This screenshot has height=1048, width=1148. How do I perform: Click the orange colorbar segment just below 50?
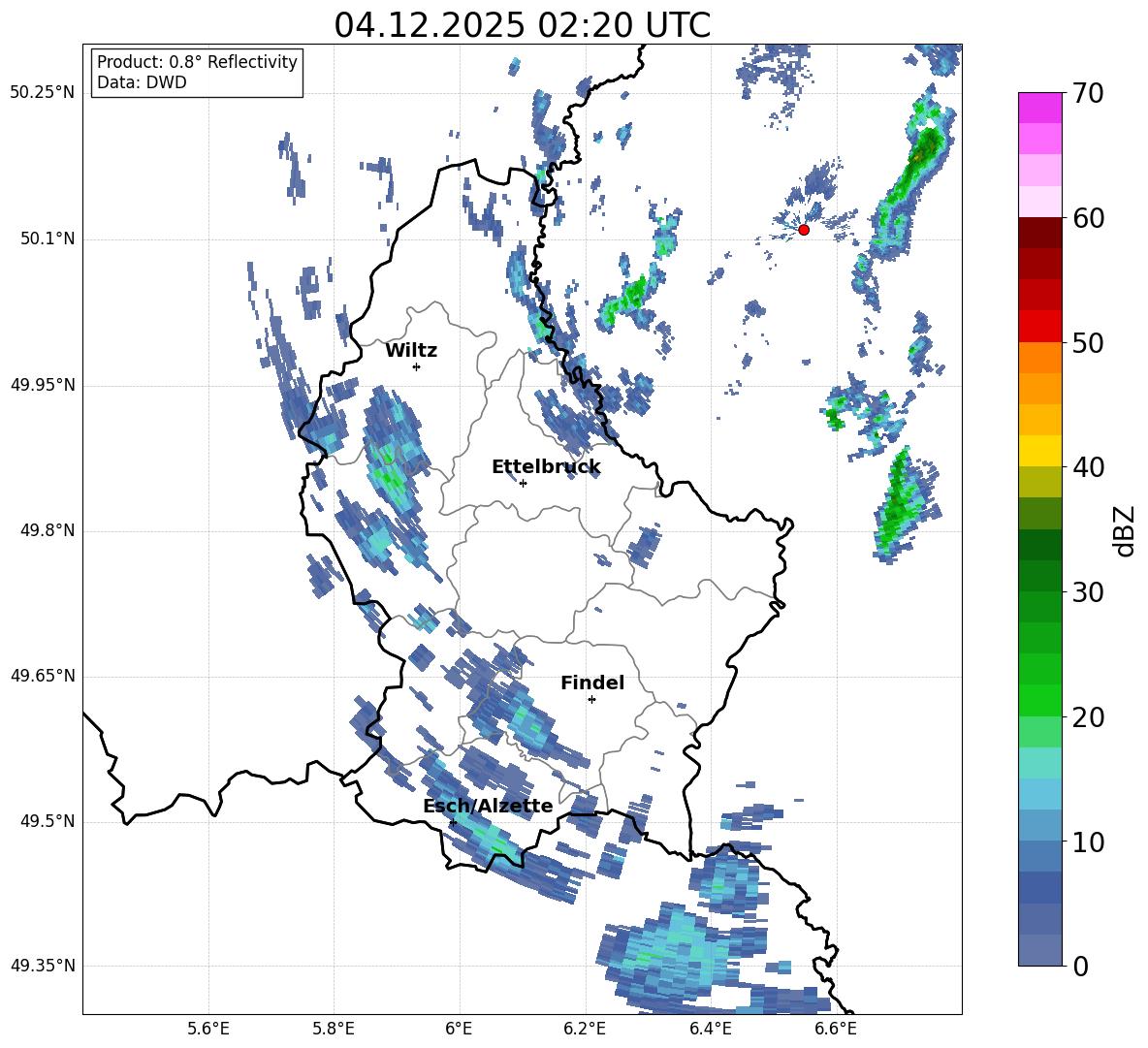click(1039, 358)
